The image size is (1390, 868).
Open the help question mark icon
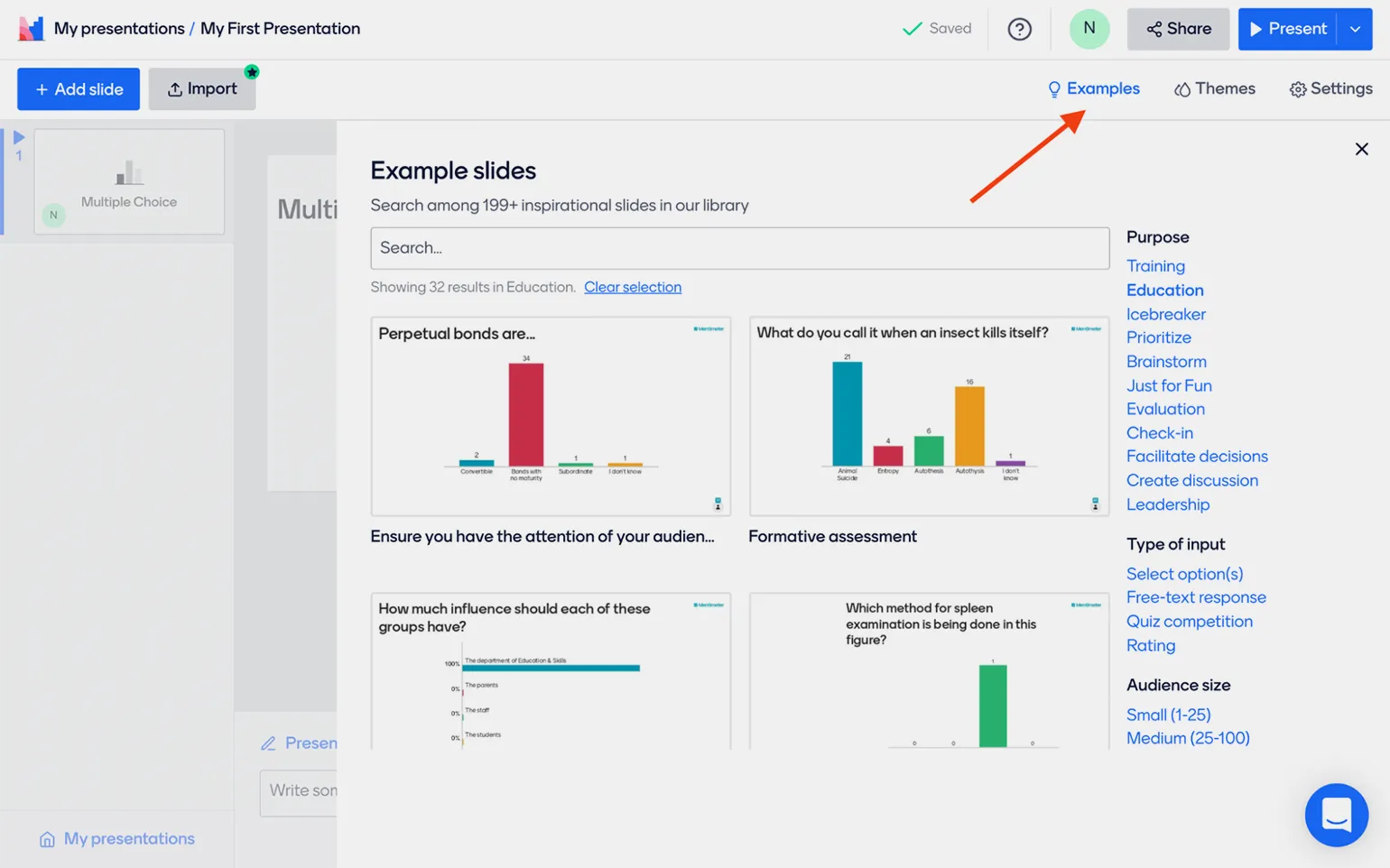[1019, 29]
